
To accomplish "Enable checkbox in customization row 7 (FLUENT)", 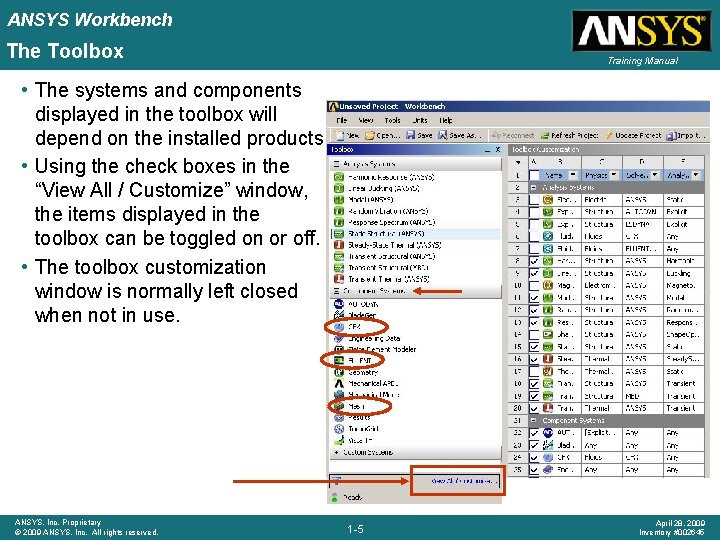I will [534, 249].
